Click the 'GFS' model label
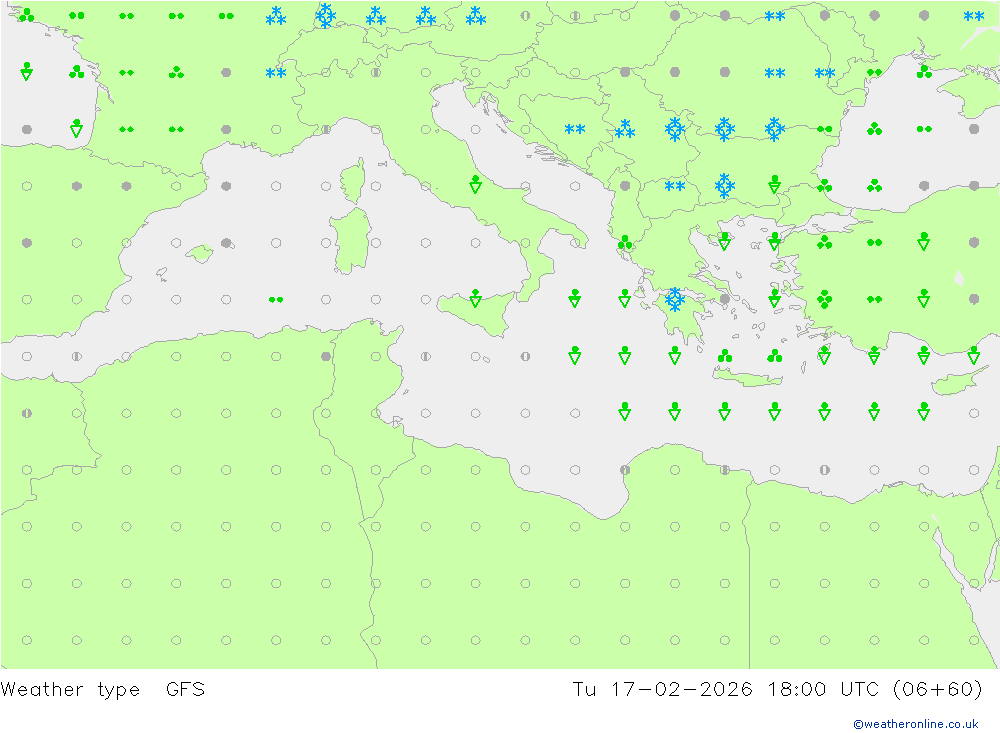 point(186,689)
